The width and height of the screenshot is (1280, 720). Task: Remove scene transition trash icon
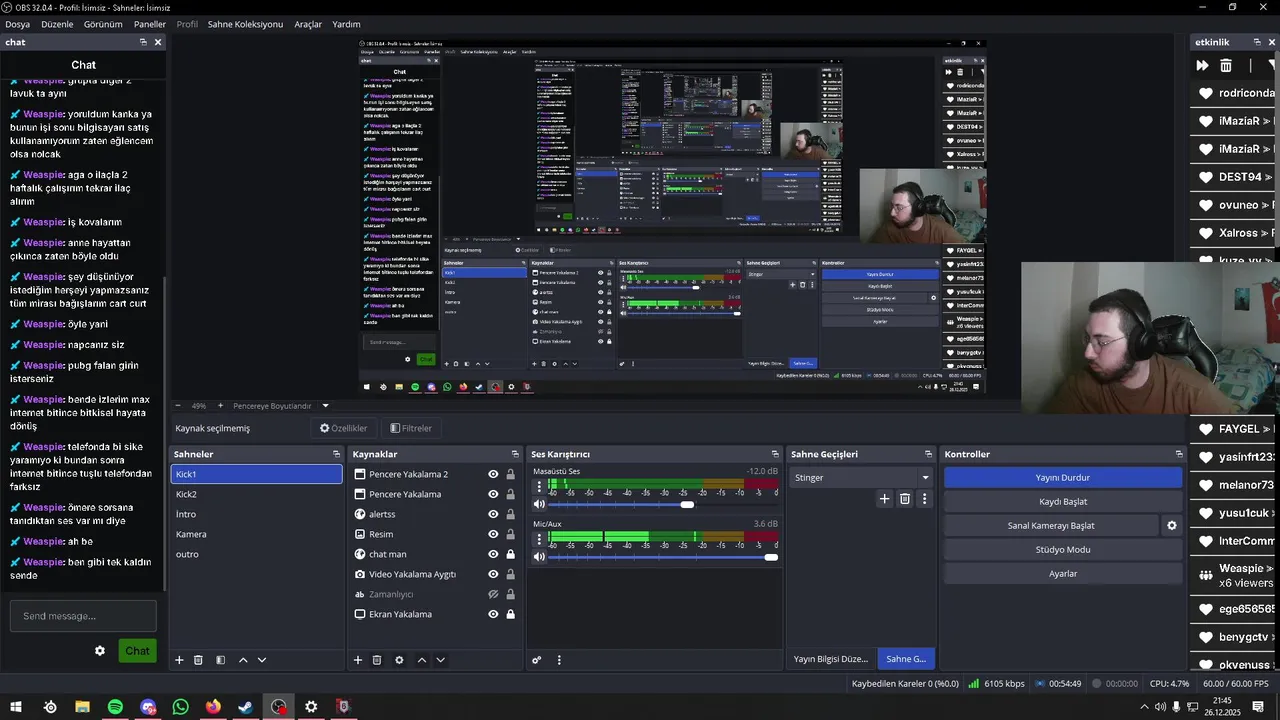coord(905,498)
